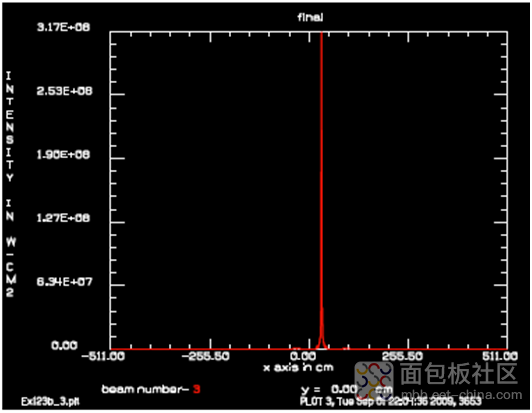Click the -255.50 x-axis label
This screenshot has height=413, width=532.
206,356
